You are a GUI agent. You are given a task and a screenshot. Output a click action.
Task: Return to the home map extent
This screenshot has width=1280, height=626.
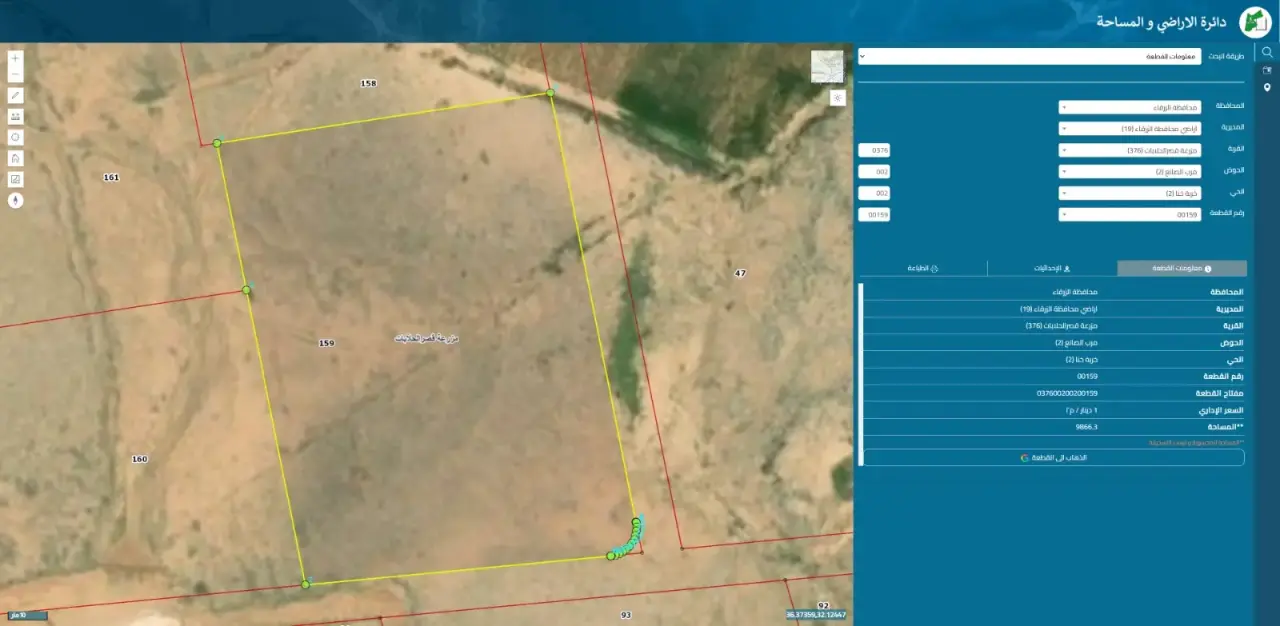[x=15, y=158]
